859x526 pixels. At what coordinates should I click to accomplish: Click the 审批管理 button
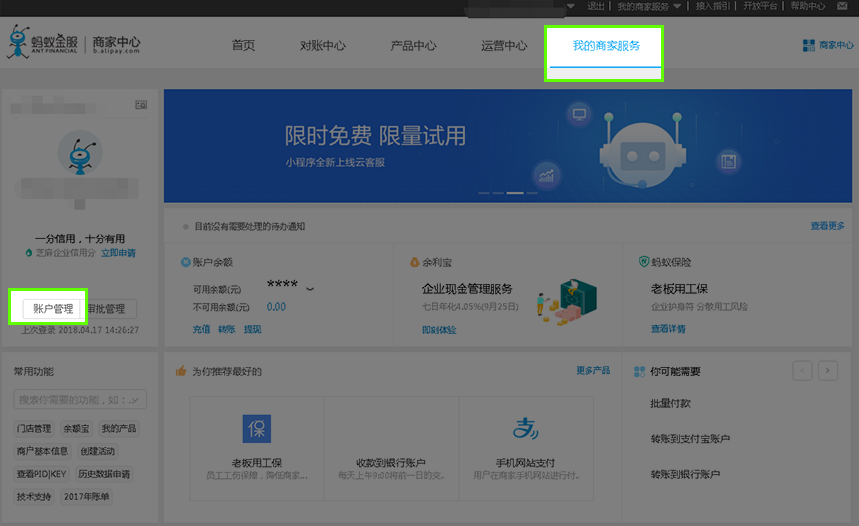[108, 309]
